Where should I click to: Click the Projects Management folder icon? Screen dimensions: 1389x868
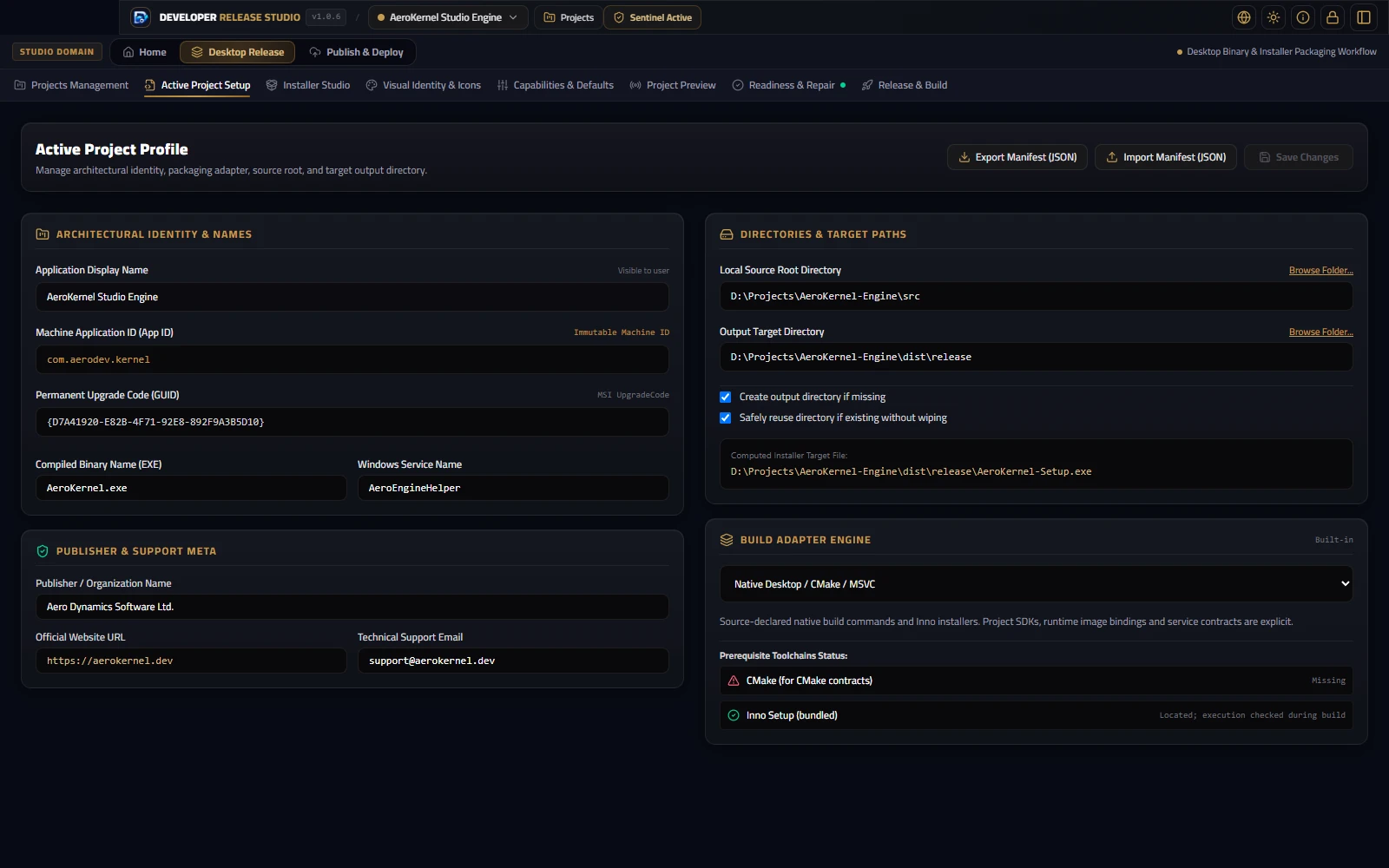click(x=20, y=85)
